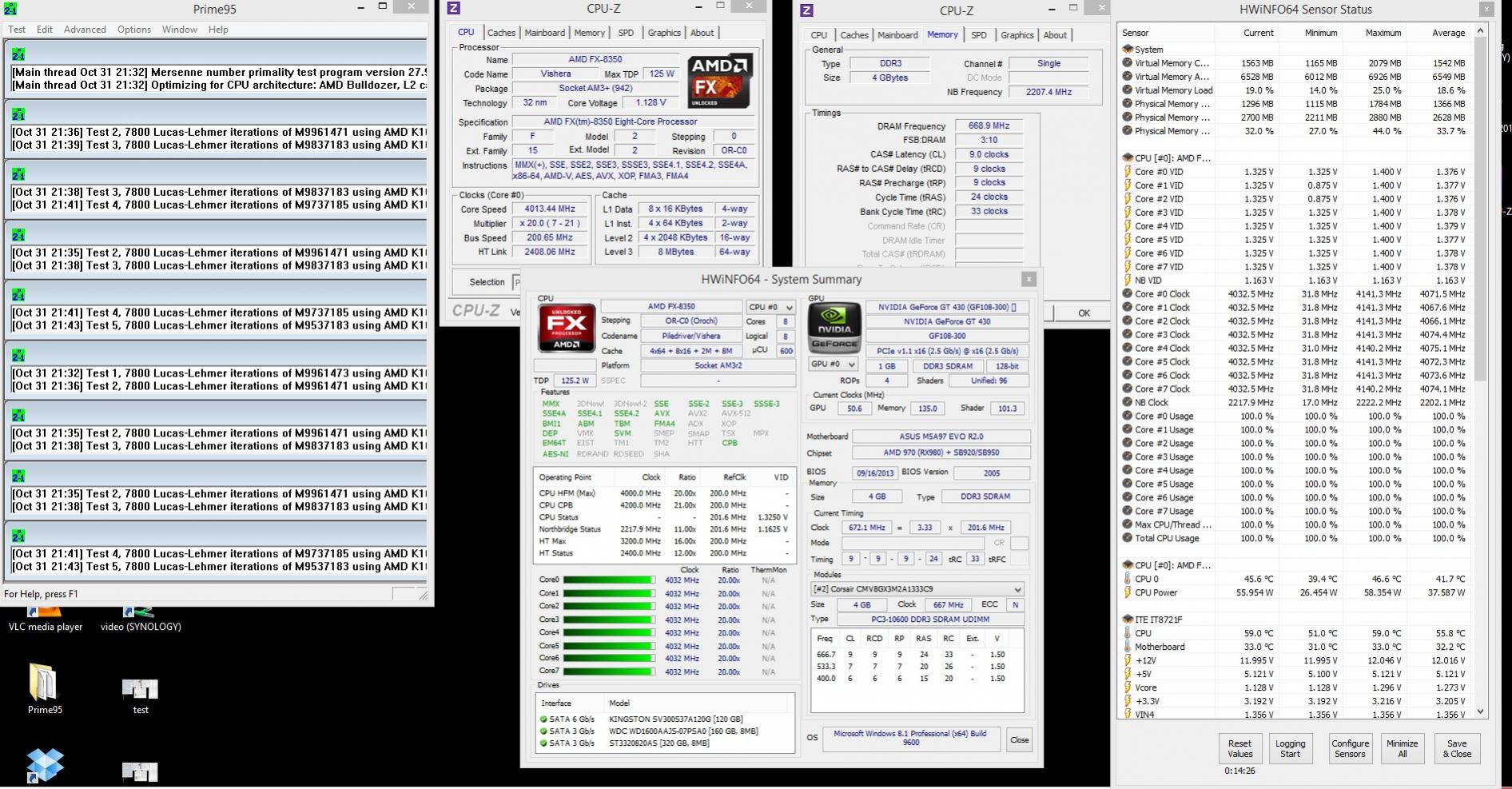The image size is (1512, 789).
Task: Click the Core #3 Clock sensor icon
Action: 1128,335
